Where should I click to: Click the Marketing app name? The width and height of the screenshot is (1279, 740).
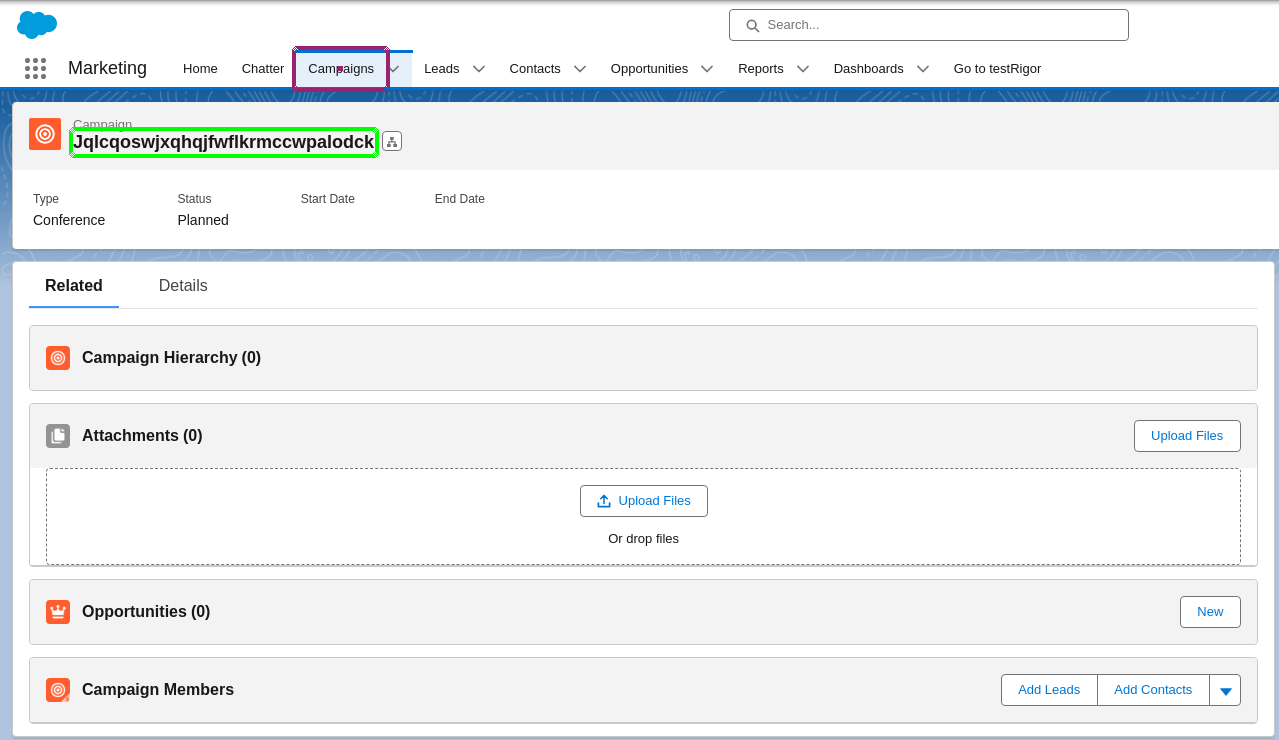point(107,68)
